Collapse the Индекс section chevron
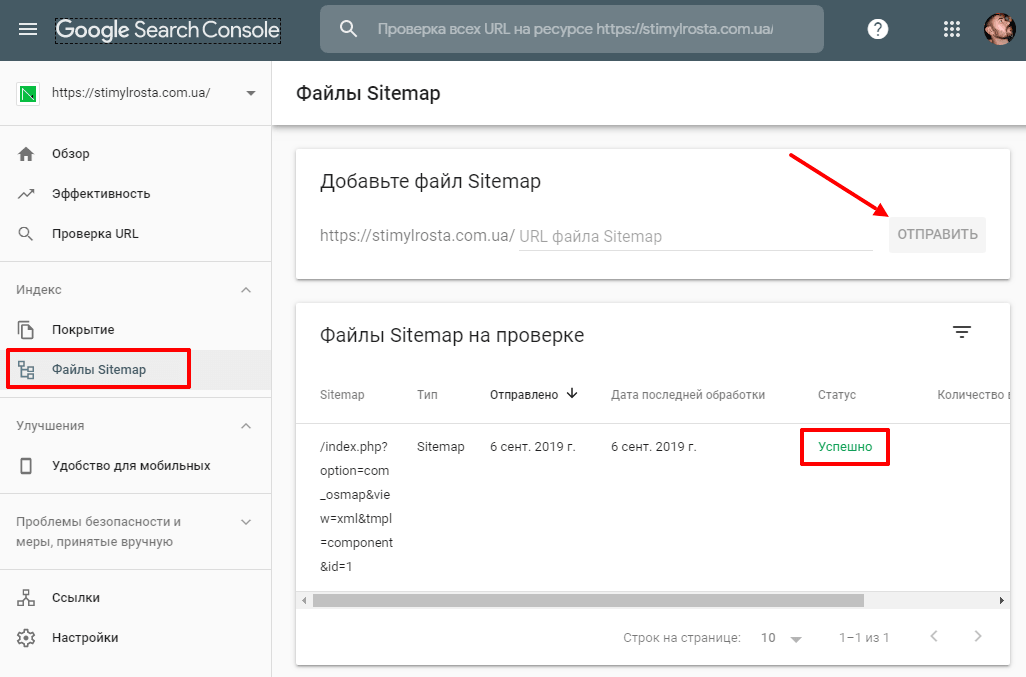 point(246,290)
